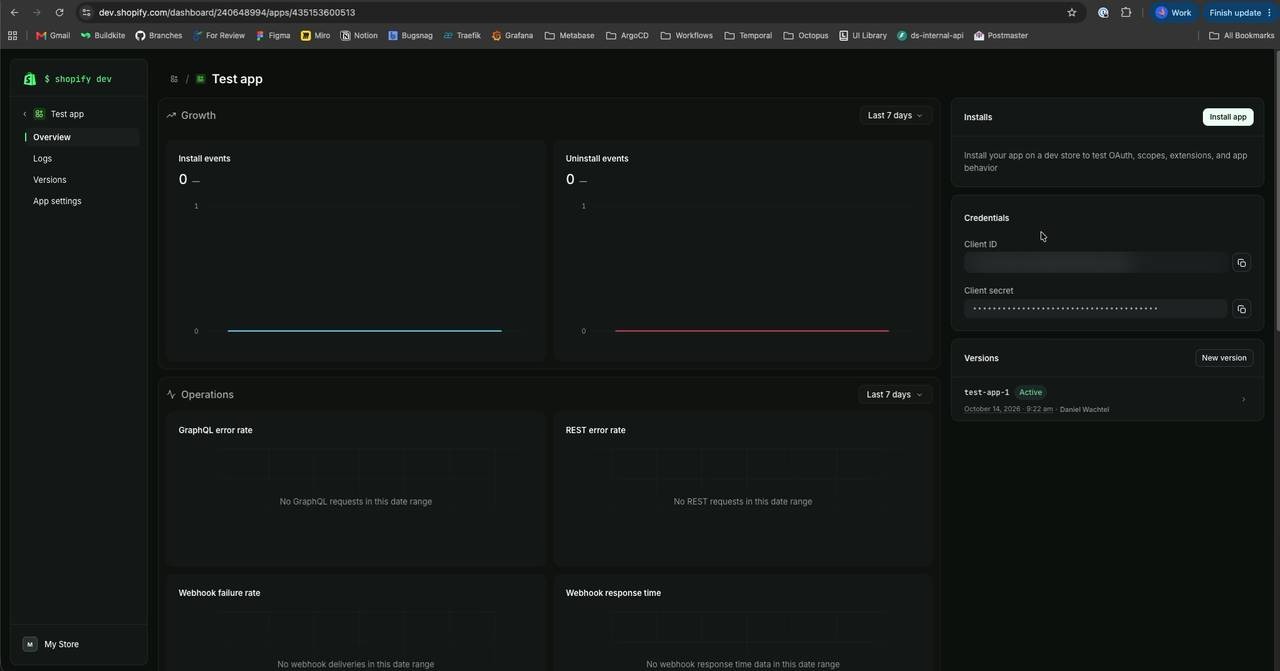Open the Buildkite bookmark
The height and width of the screenshot is (671, 1280).
coord(103,35)
